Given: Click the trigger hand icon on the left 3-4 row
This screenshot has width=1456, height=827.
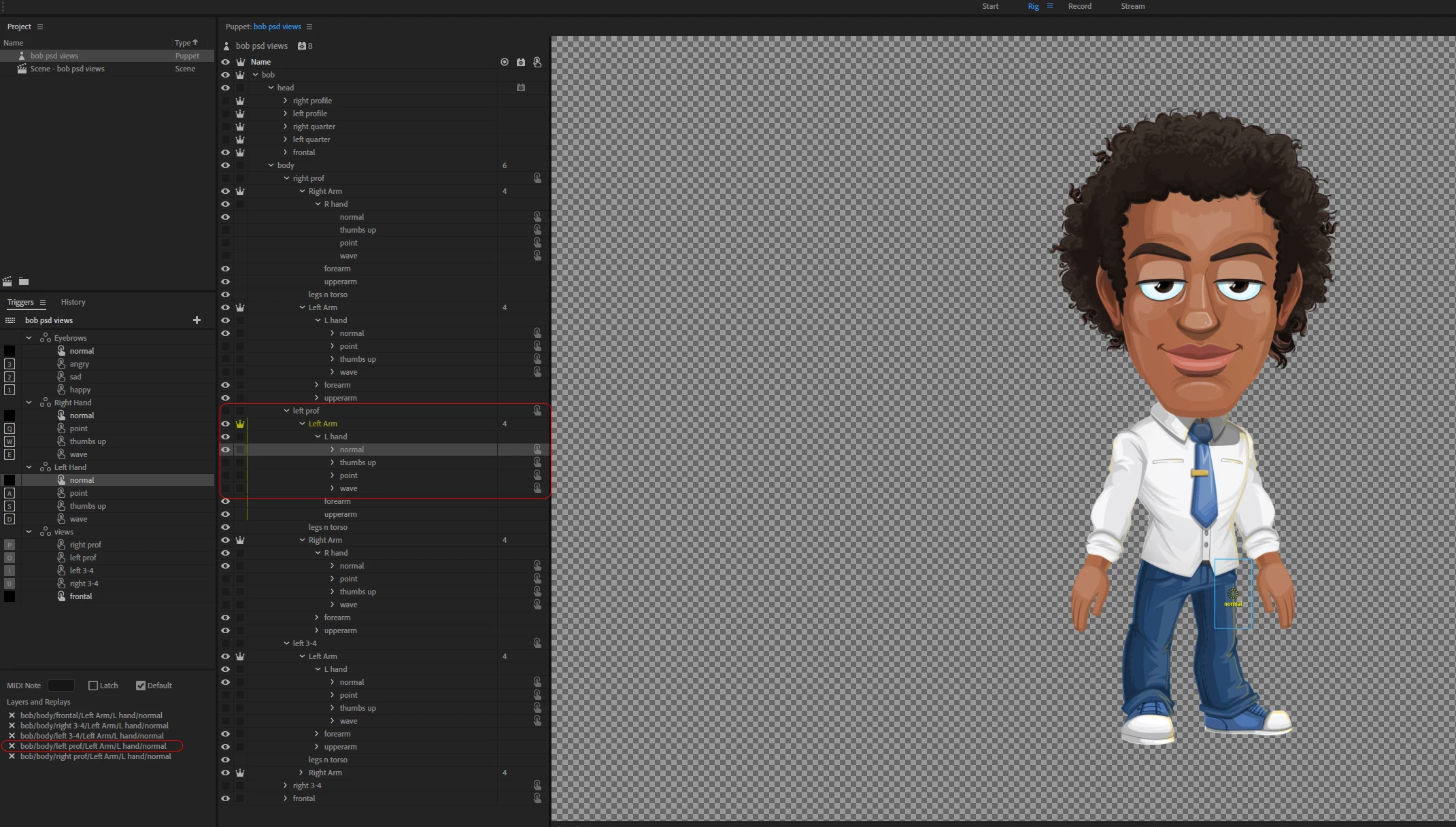Looking at the screenshot, I should (537, 643).
